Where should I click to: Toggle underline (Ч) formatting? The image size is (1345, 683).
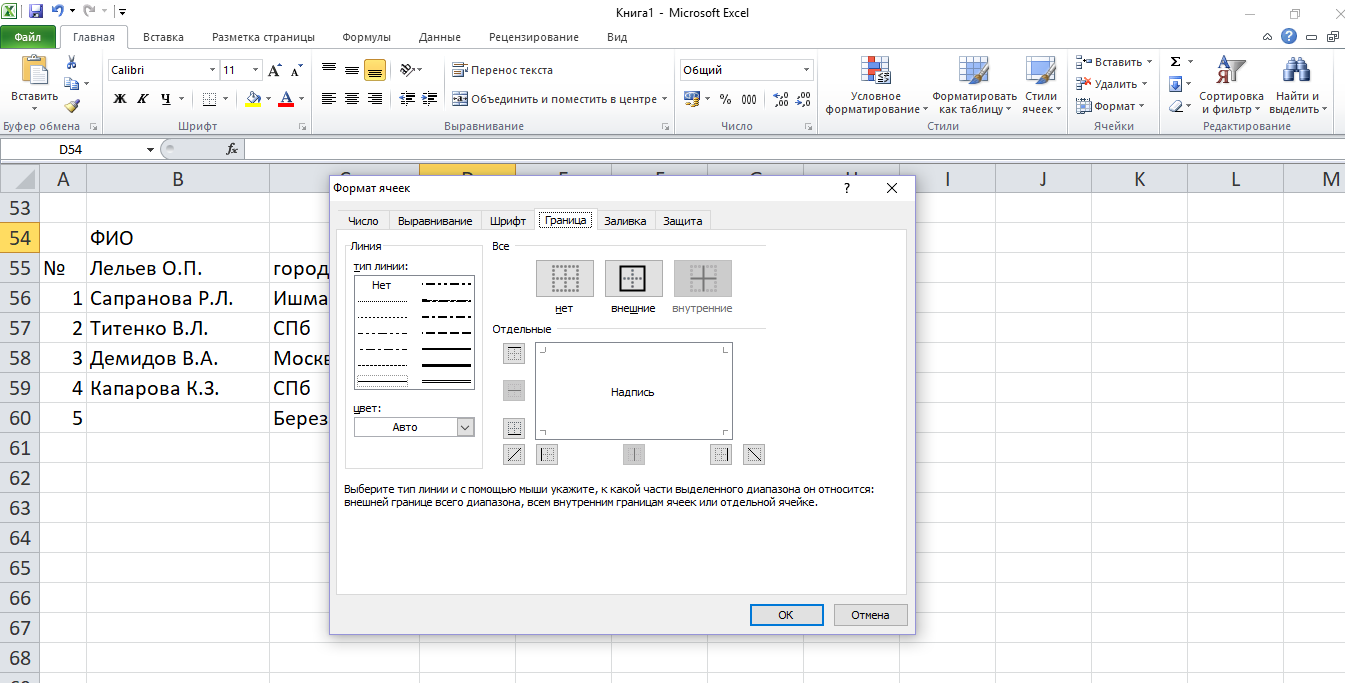[x=165, y=99]
